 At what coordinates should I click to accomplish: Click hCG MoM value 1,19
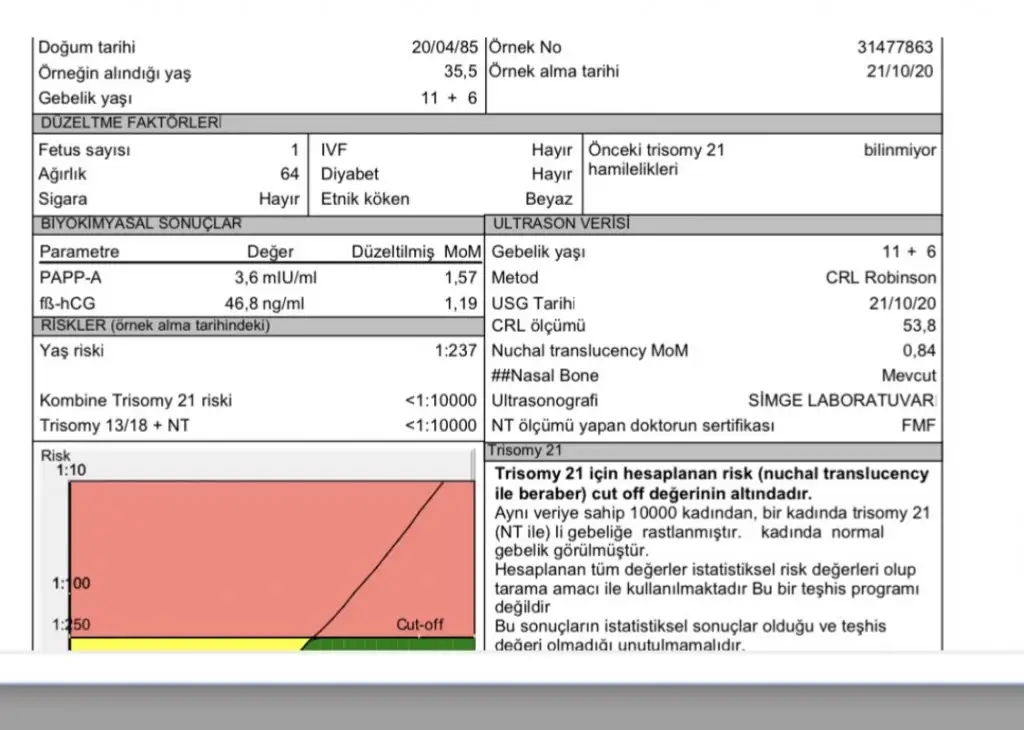pyautogui.click(x=460, y=303)
